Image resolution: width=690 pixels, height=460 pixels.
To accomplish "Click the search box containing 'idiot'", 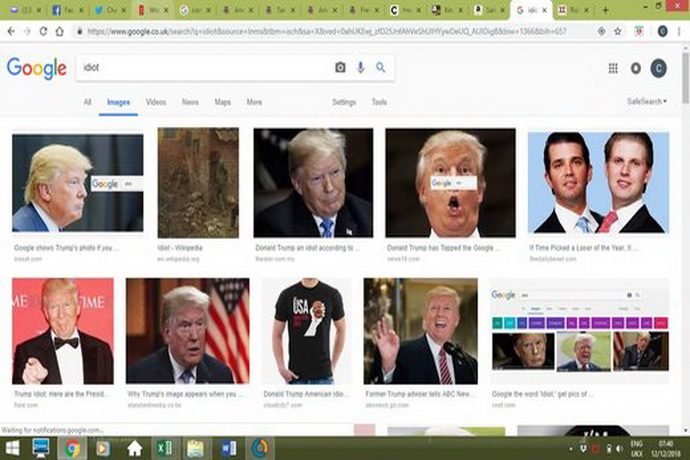I will click(200, 67).
